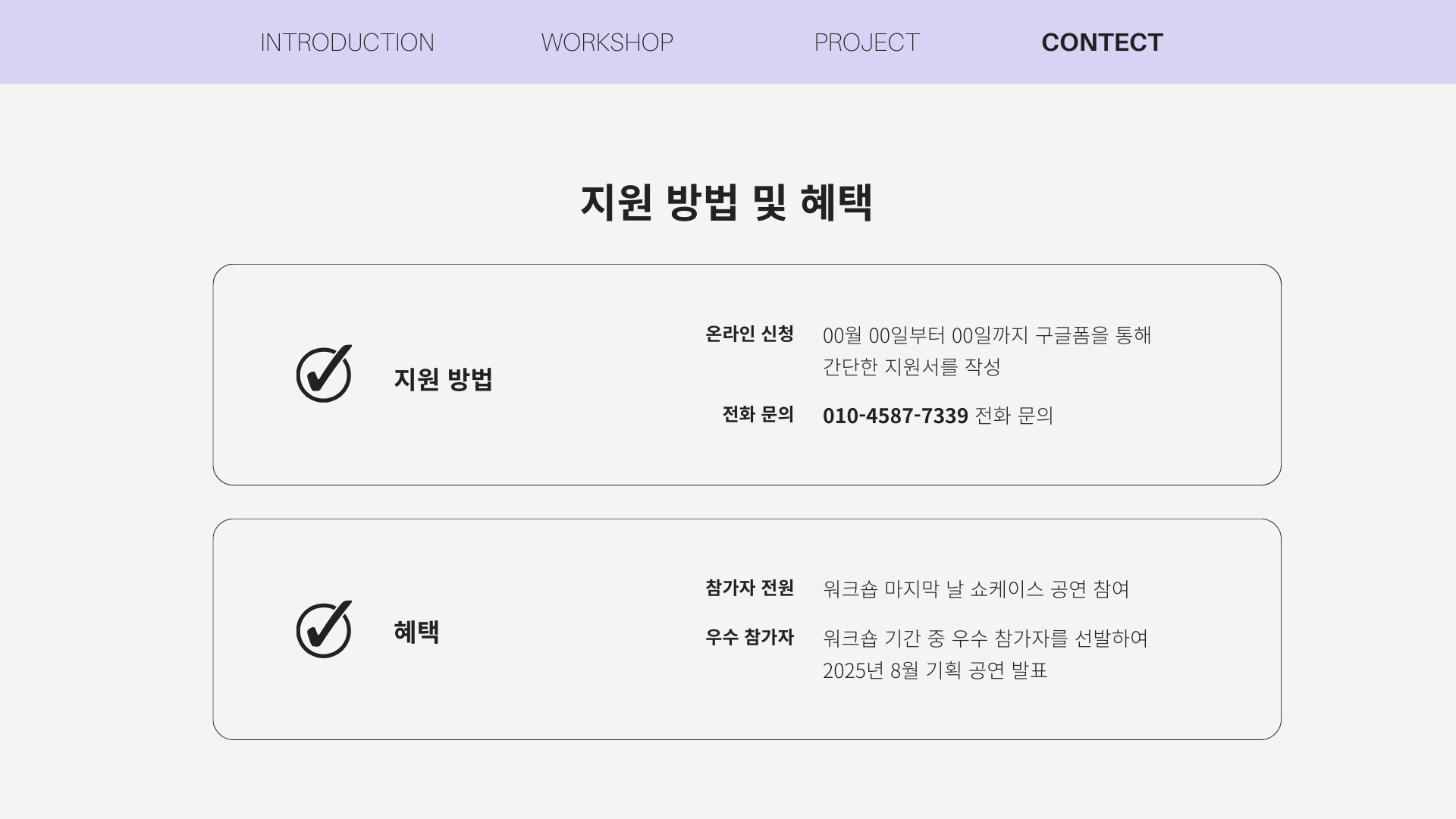Click the 2025년 8월 기획 공연 발표 text

935,670
